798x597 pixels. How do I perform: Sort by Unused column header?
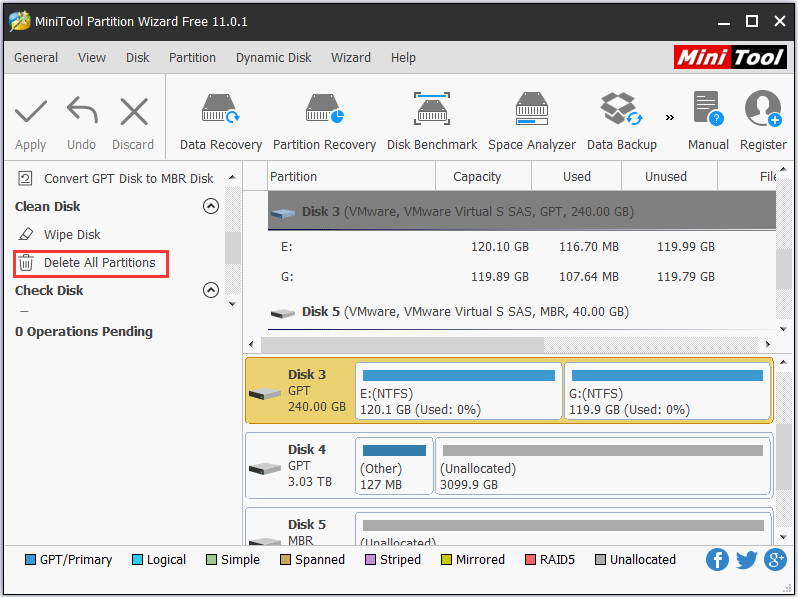coord(669,177)
